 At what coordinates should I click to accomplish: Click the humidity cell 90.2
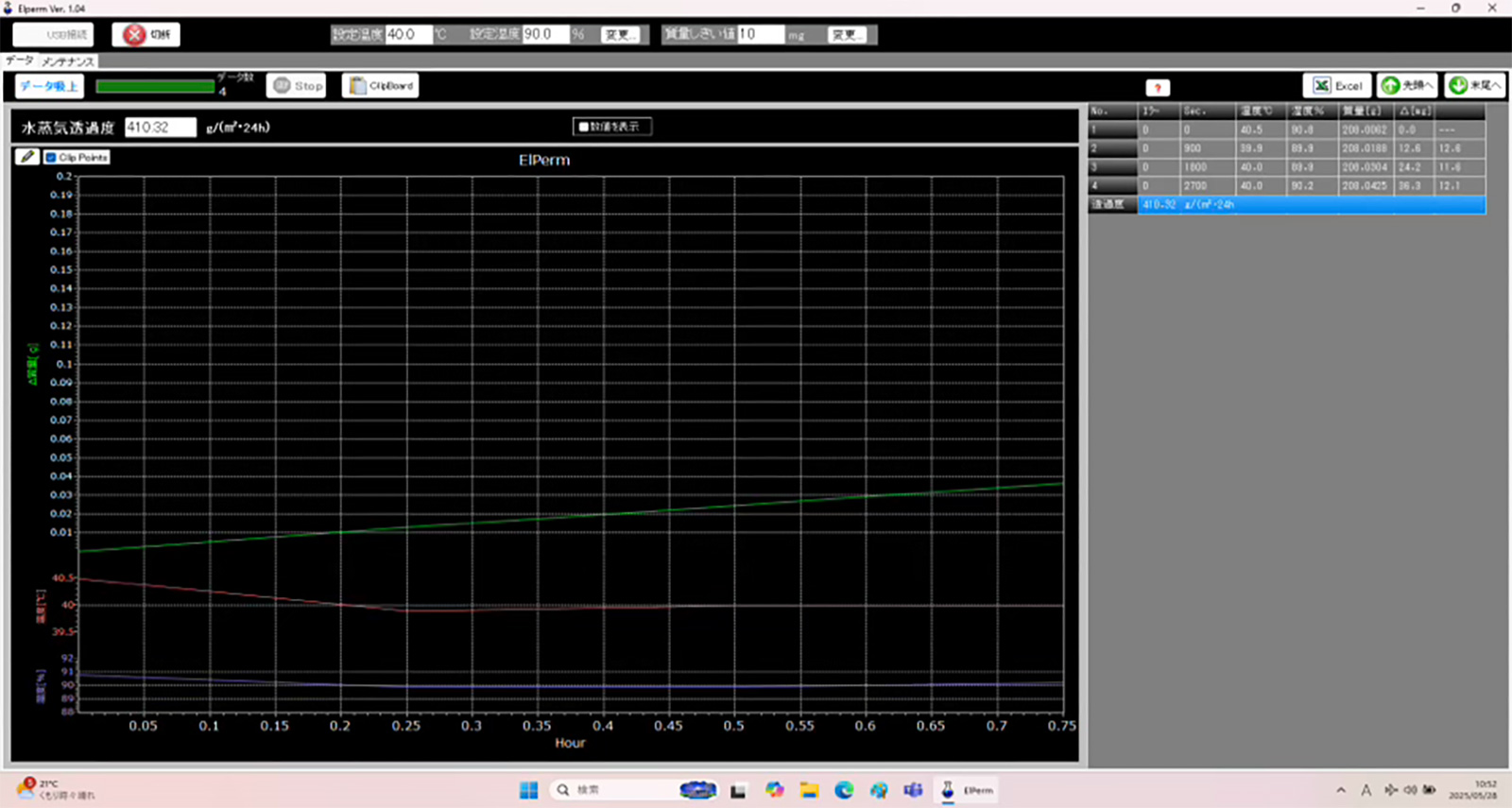[1314, 186]
